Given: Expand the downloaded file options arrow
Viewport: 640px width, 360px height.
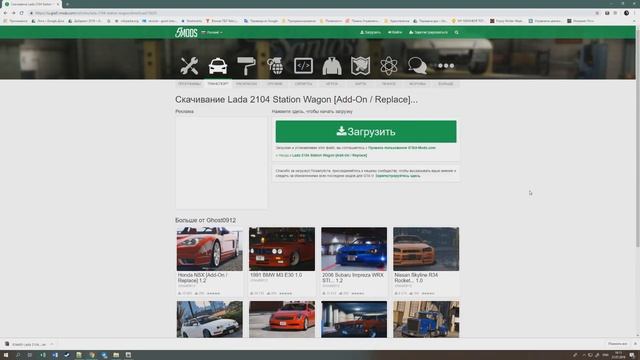Looking at the screenshot, I should [x=52, y=344].
